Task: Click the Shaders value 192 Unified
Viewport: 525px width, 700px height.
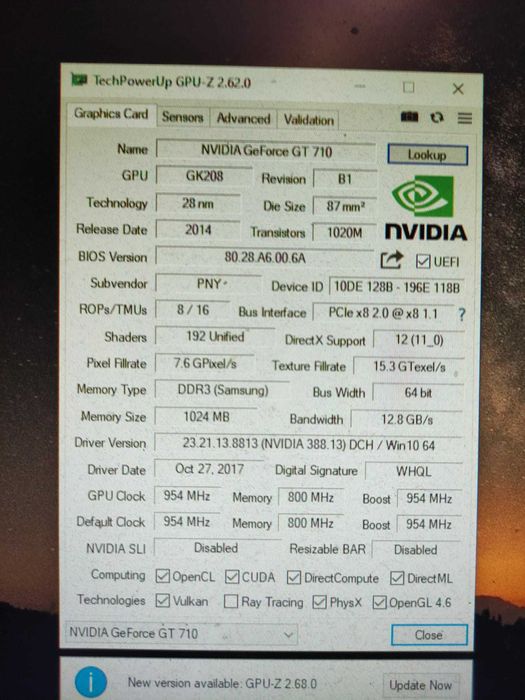Action: click(215, 337)
